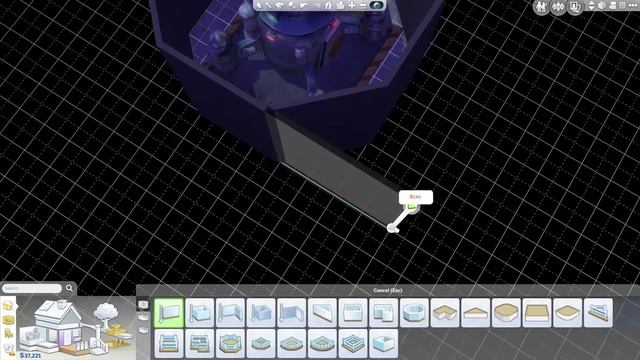Screen dimensions: 640x360
Task: Toggle the walls view icon
Action: pos(602,6)
